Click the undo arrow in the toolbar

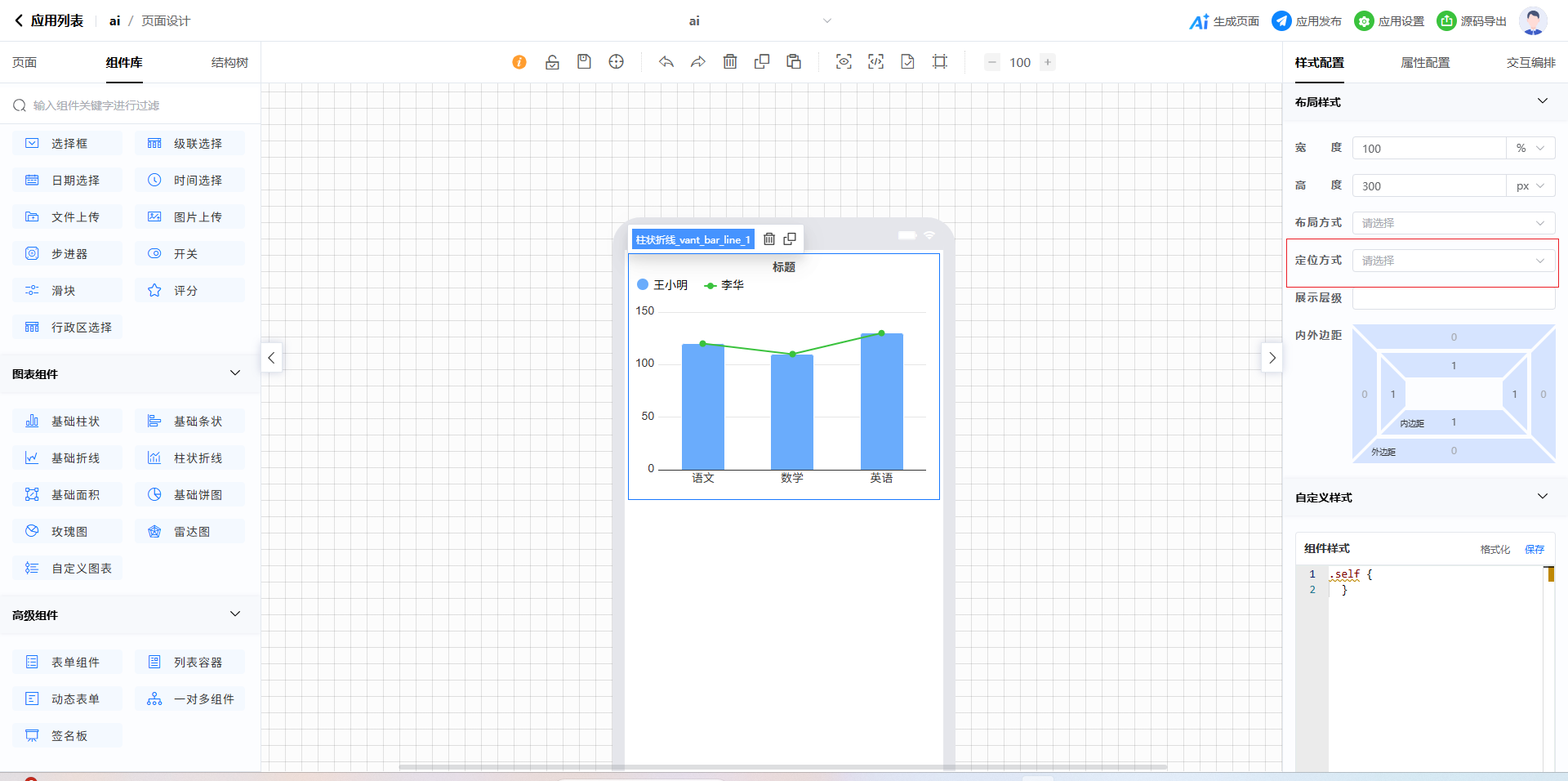(666, 62)
